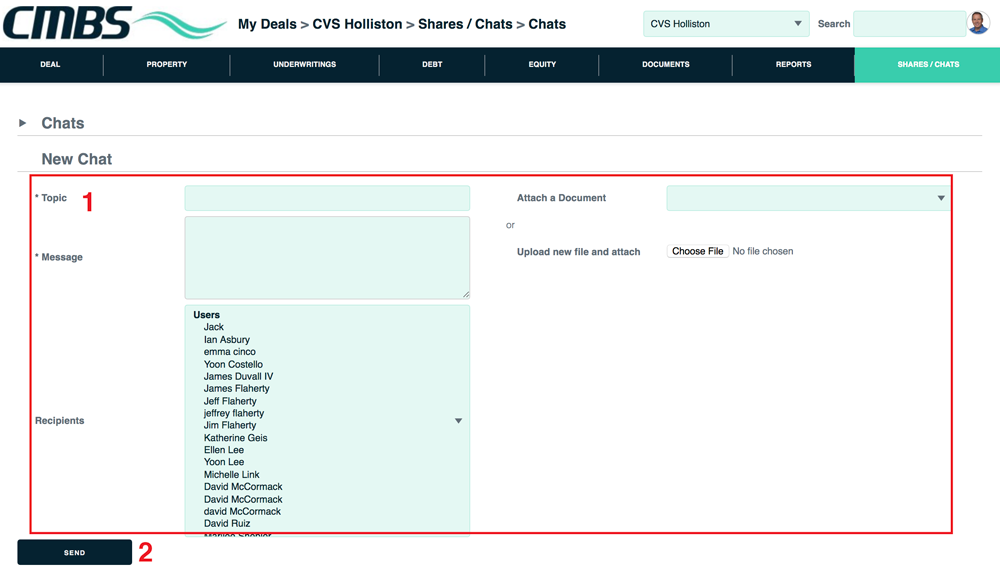This screenshot has height=576, width=1000.
Task: Expand the Chats section triangle
Action: click(22, 122)
